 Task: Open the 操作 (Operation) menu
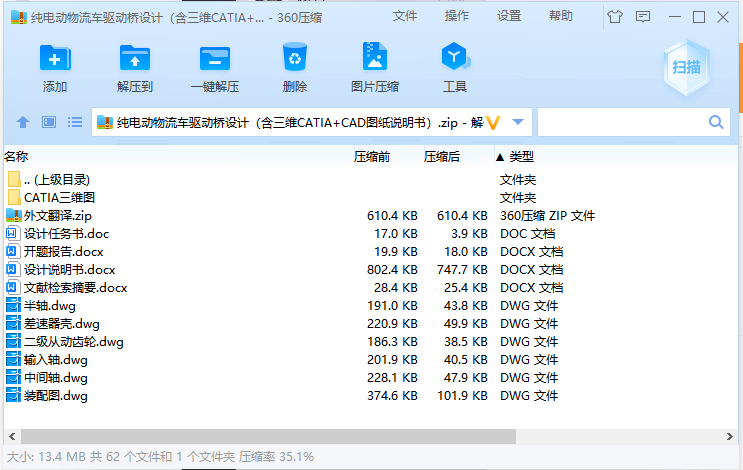coord(457,16)
